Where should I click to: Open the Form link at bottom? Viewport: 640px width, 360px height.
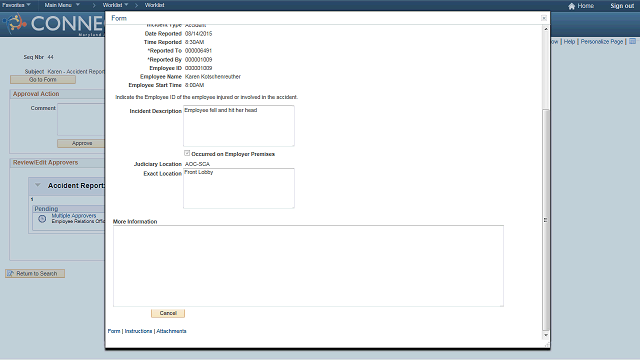[x=114, y=331]
